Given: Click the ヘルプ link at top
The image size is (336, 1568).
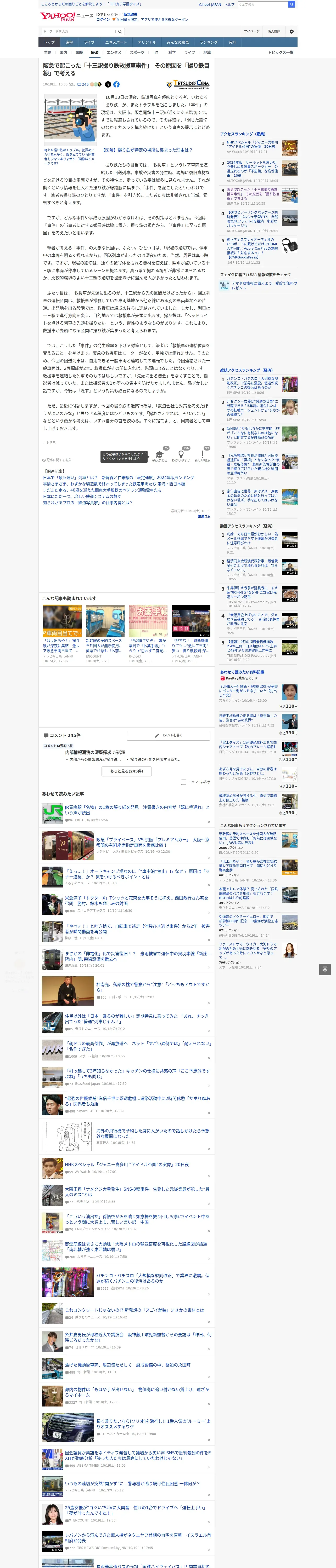Looking at the screenshot, I should [x=229, y=4].
